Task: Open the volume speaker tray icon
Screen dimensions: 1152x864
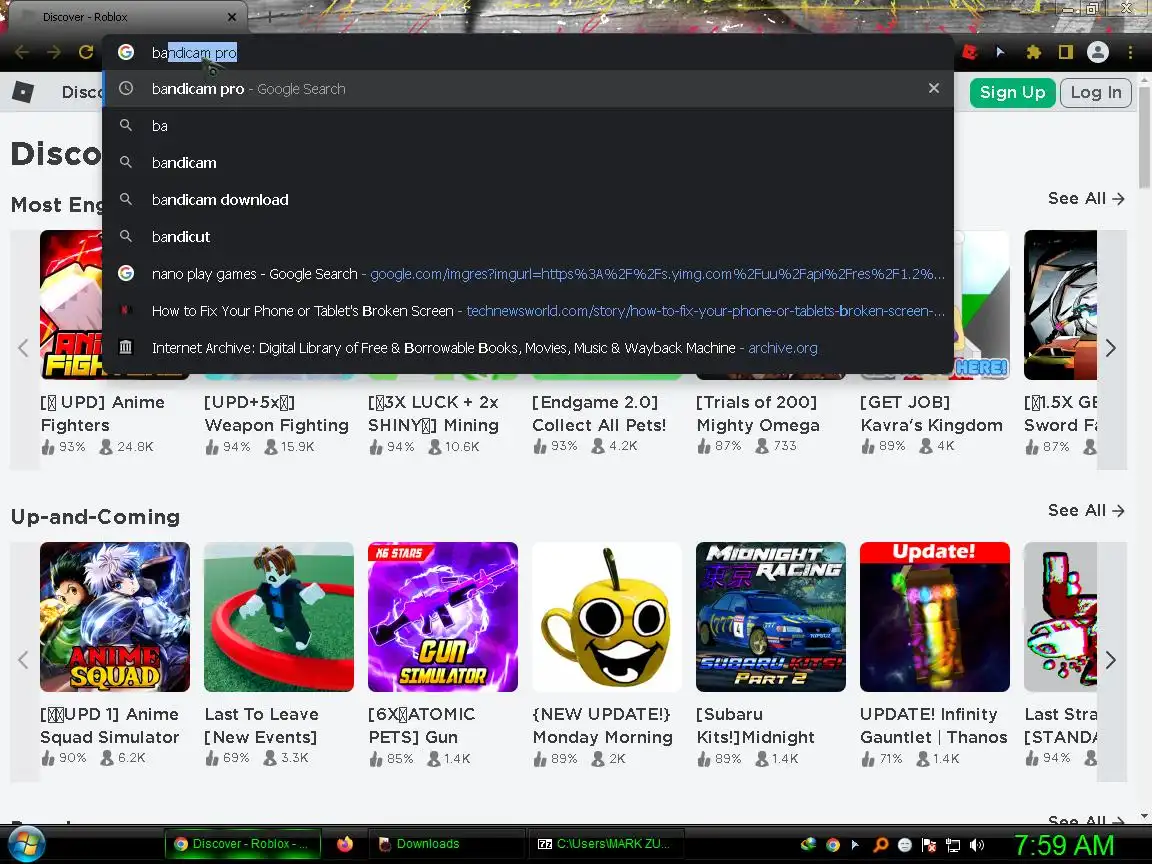Action: tap(977, 845)
